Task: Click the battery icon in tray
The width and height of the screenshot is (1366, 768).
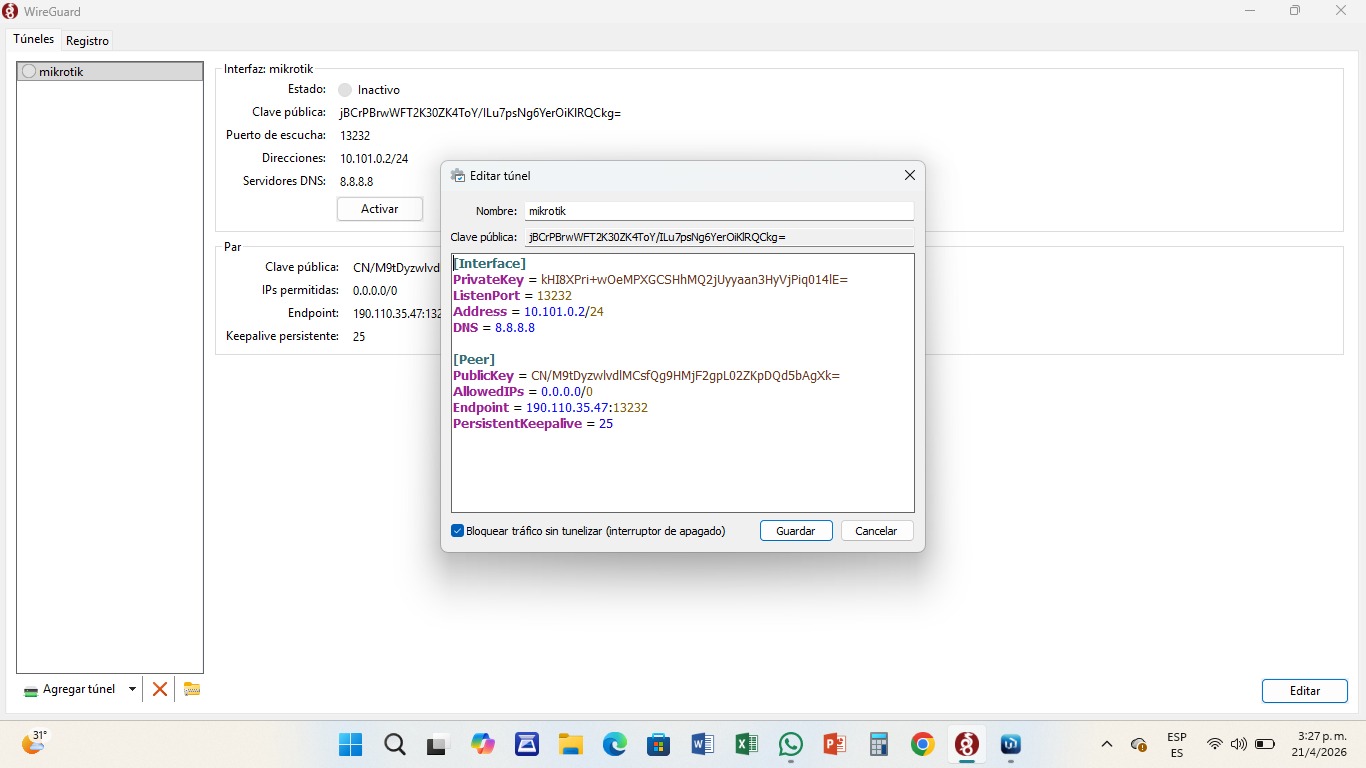Action: pyautogui.click(x=1265, y=744)
